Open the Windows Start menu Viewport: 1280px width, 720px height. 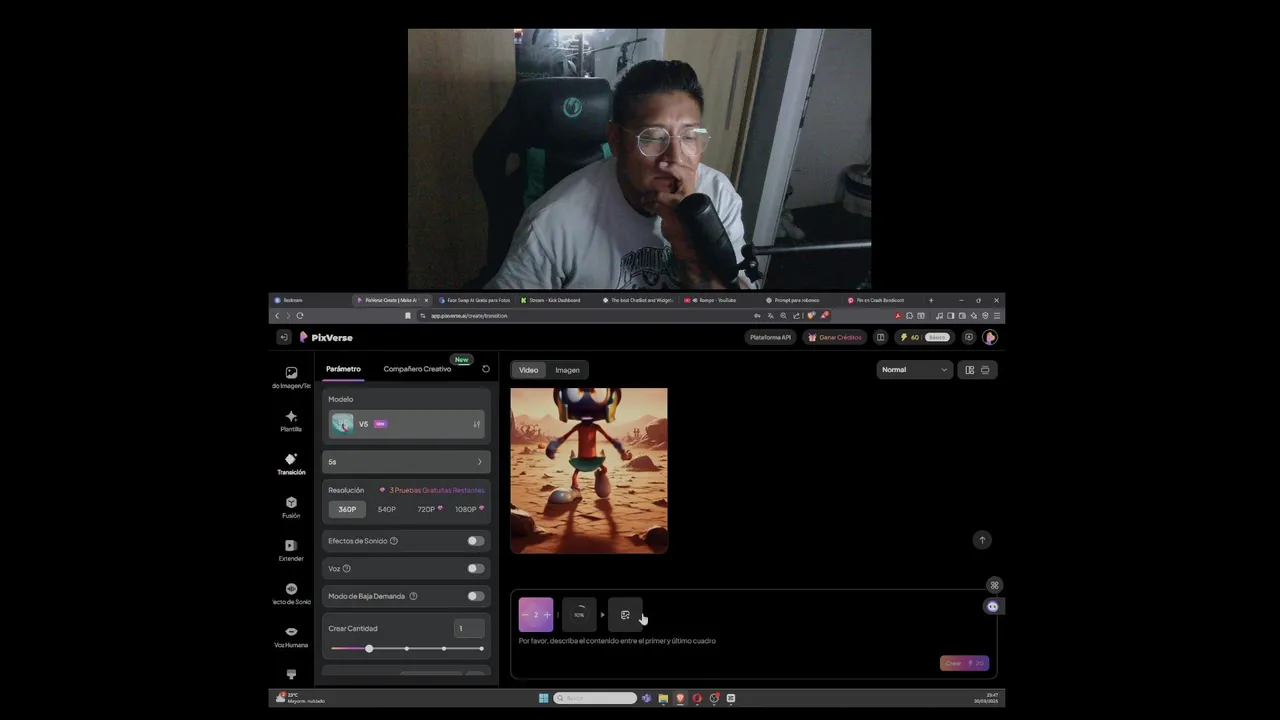pos(544,698)
